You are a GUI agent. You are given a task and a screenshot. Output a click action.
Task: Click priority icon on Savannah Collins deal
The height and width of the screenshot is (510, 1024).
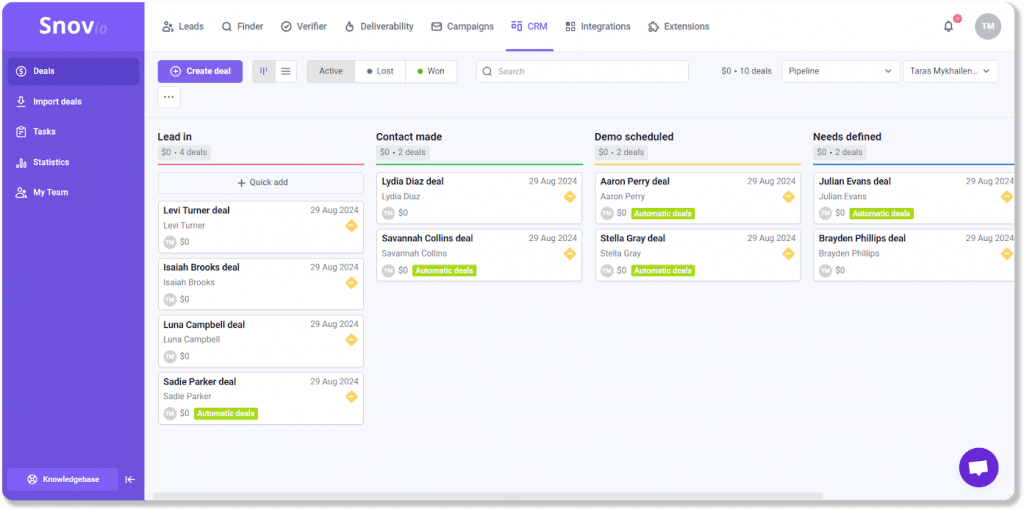tap(570, 254)
